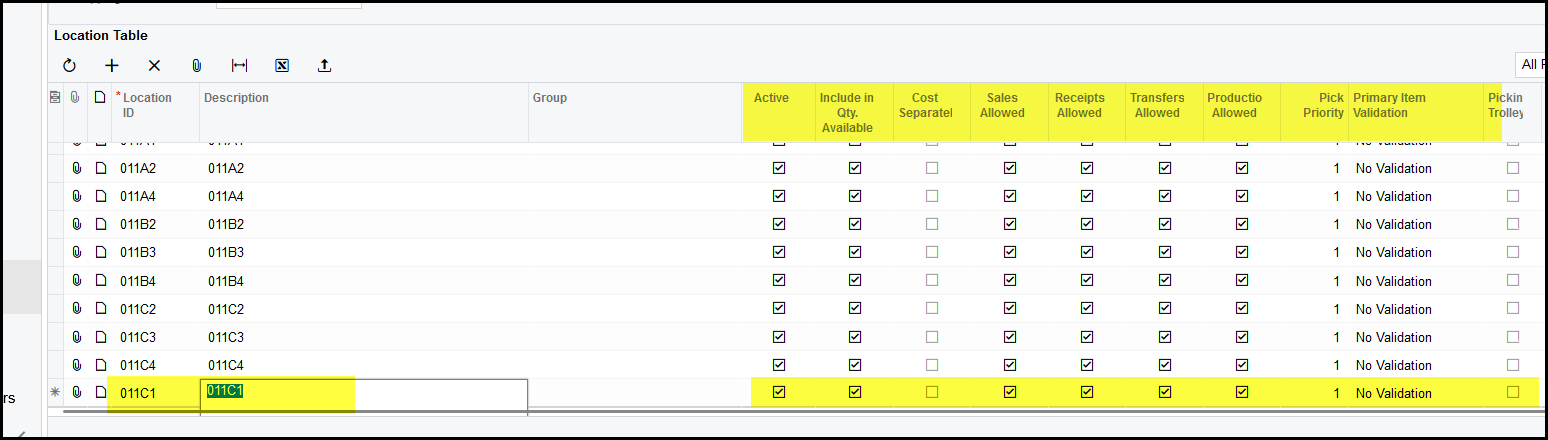This screenshot has height=440, width=1548.
Task: Click the Refresh icon in Location Table toolbar
Action: [69, 66]
